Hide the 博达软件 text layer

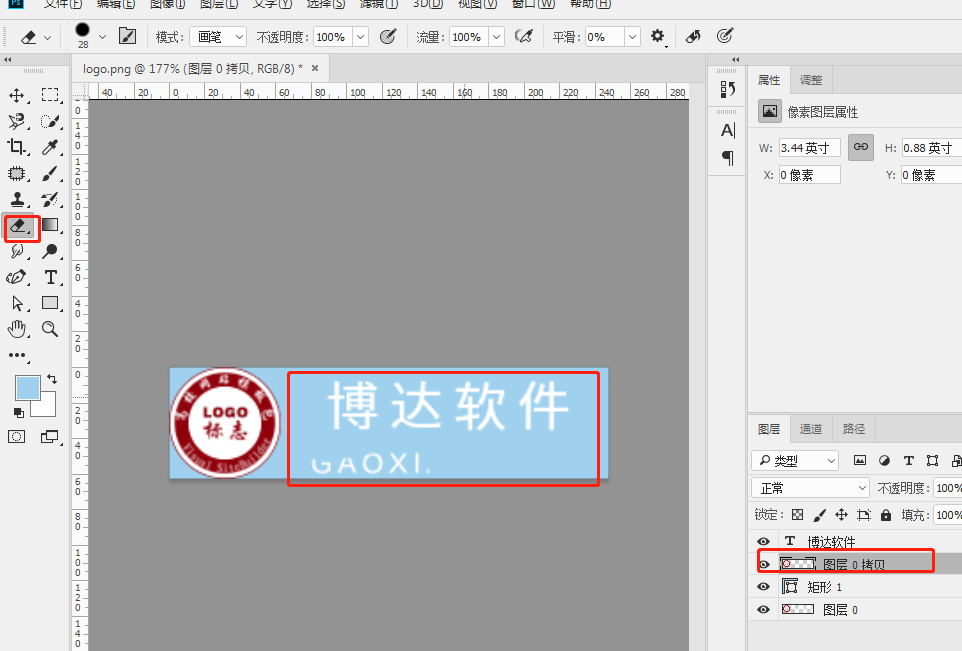tap(763, 541)
